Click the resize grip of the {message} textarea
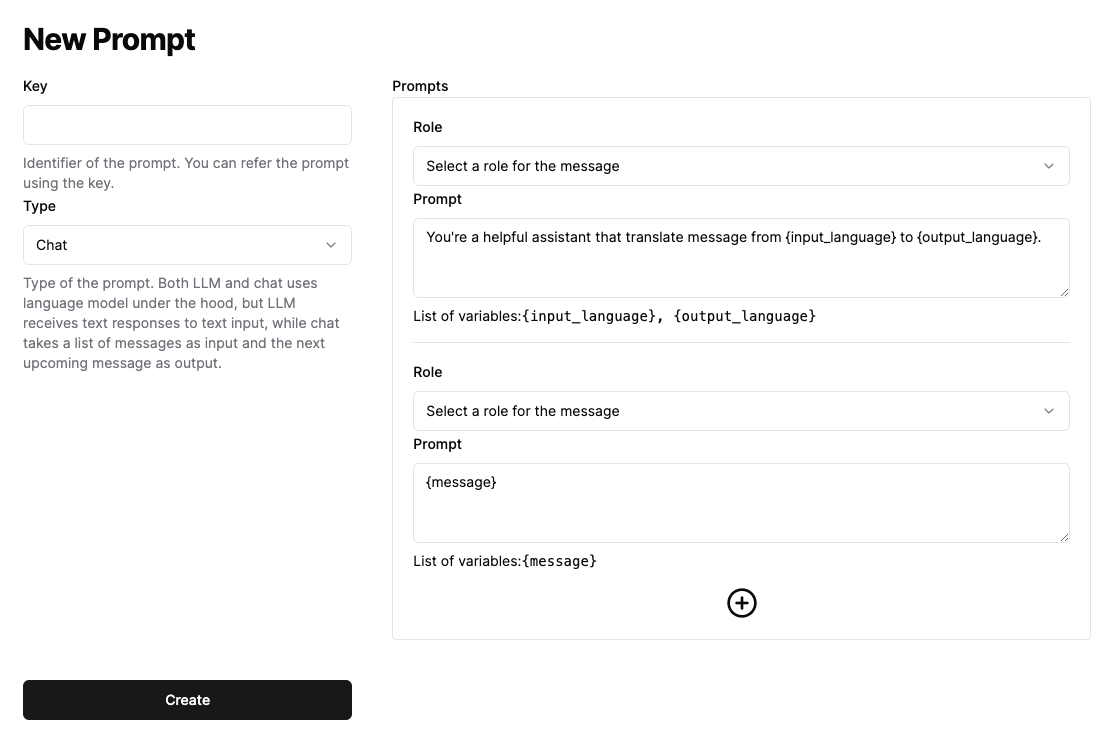 pos(1063,536)
